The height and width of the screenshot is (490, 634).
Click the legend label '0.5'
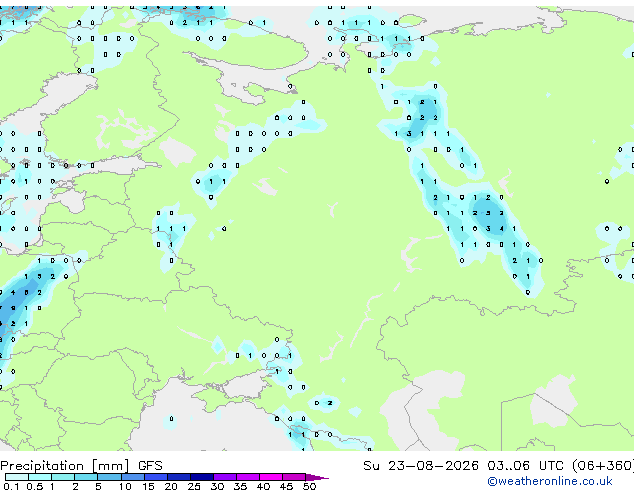click(x=35, y=486)
